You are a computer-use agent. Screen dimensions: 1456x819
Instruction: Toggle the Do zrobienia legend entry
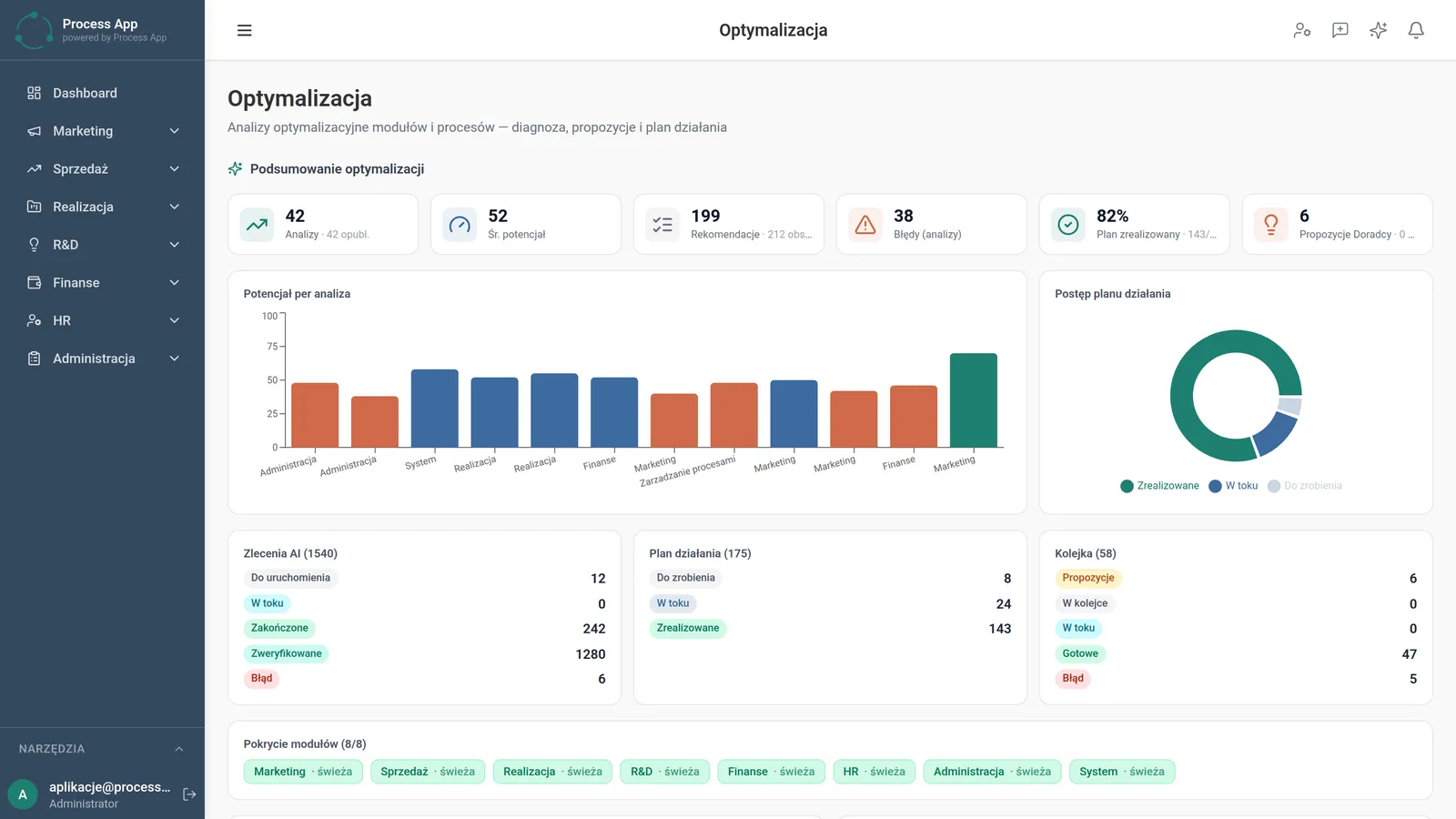[x=1305, y=486]
